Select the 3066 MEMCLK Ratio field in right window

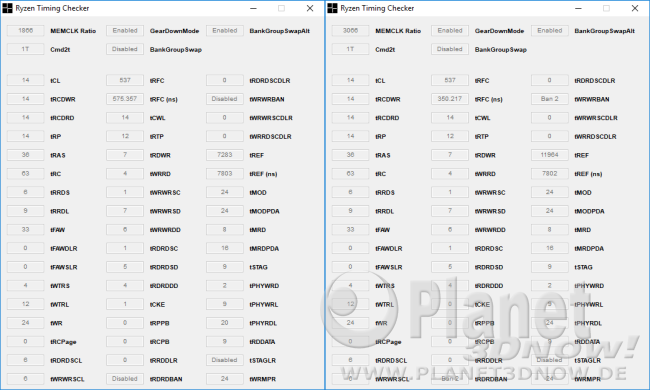[350, 31]
